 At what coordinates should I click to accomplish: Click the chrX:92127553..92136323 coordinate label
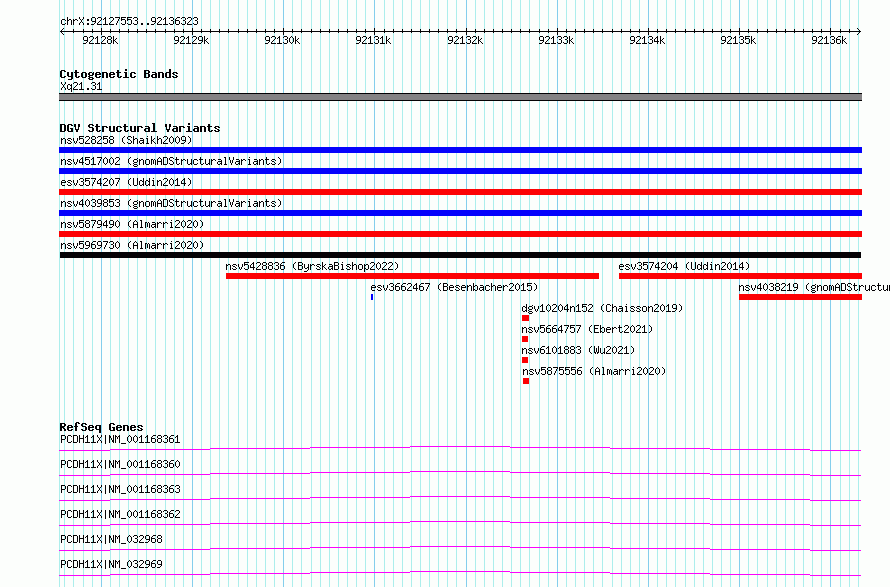pos(129,21)
